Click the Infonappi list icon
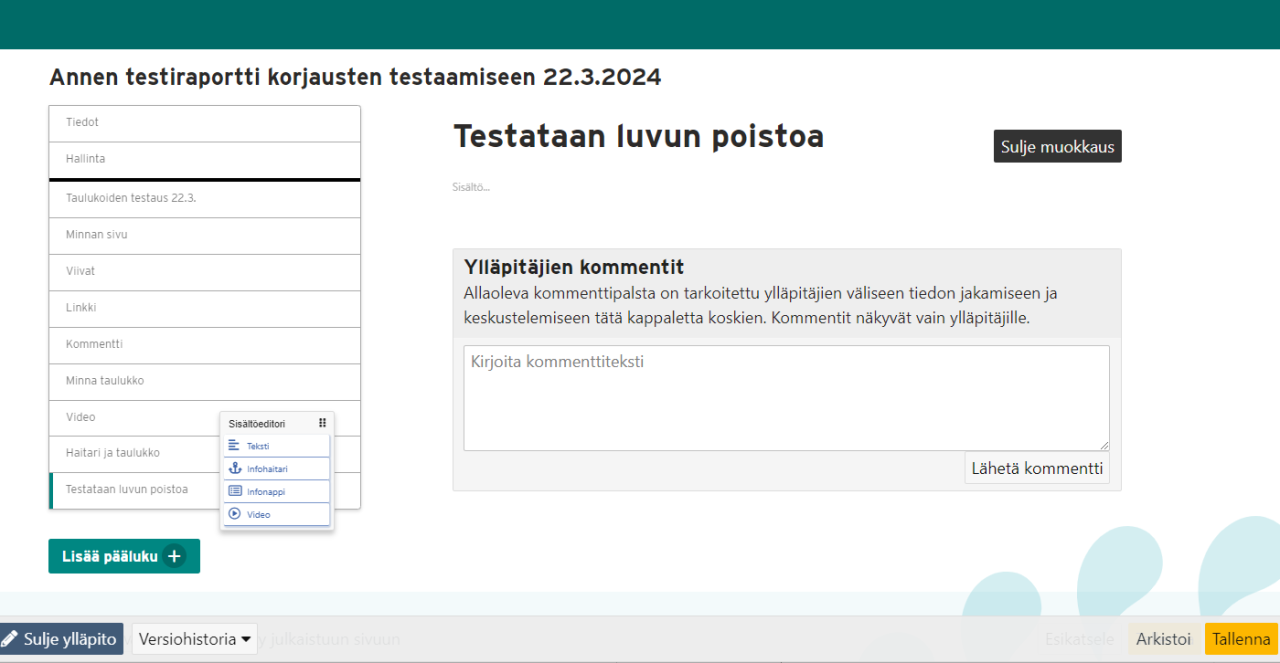 click(x=235, y=491)
